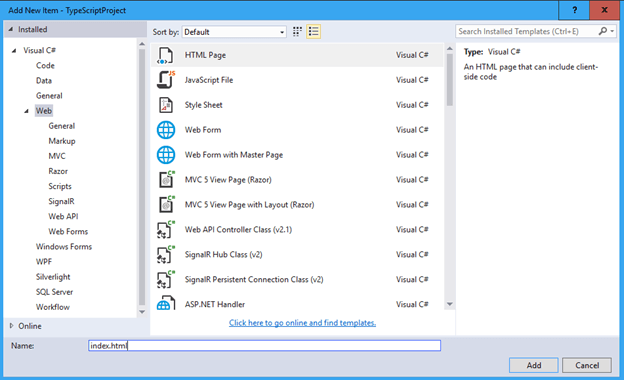Select the Workflow category
Viewport: 624px width, 380px height.
pyautogui.click(x=53, y=308)
